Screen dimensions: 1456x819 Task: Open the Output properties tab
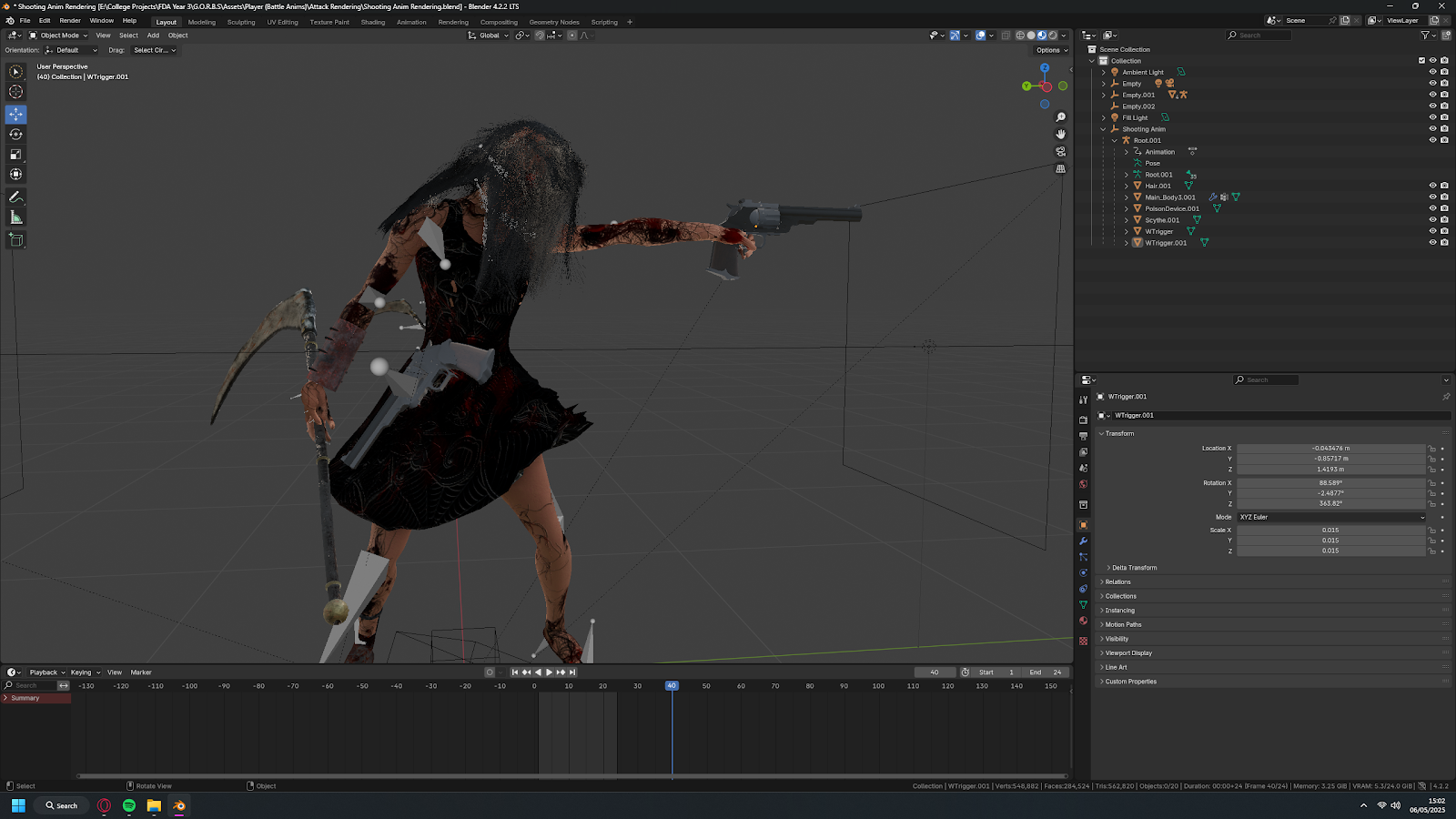[x=1083, y=436]
